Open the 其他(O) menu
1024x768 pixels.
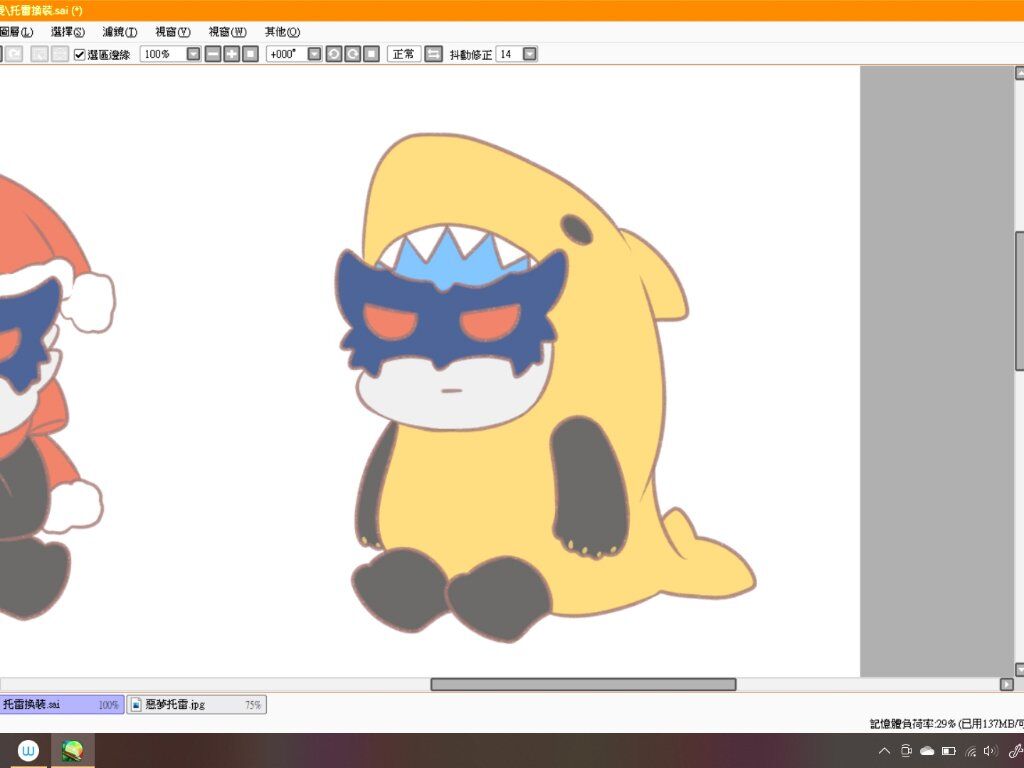[x=282, y=31]
